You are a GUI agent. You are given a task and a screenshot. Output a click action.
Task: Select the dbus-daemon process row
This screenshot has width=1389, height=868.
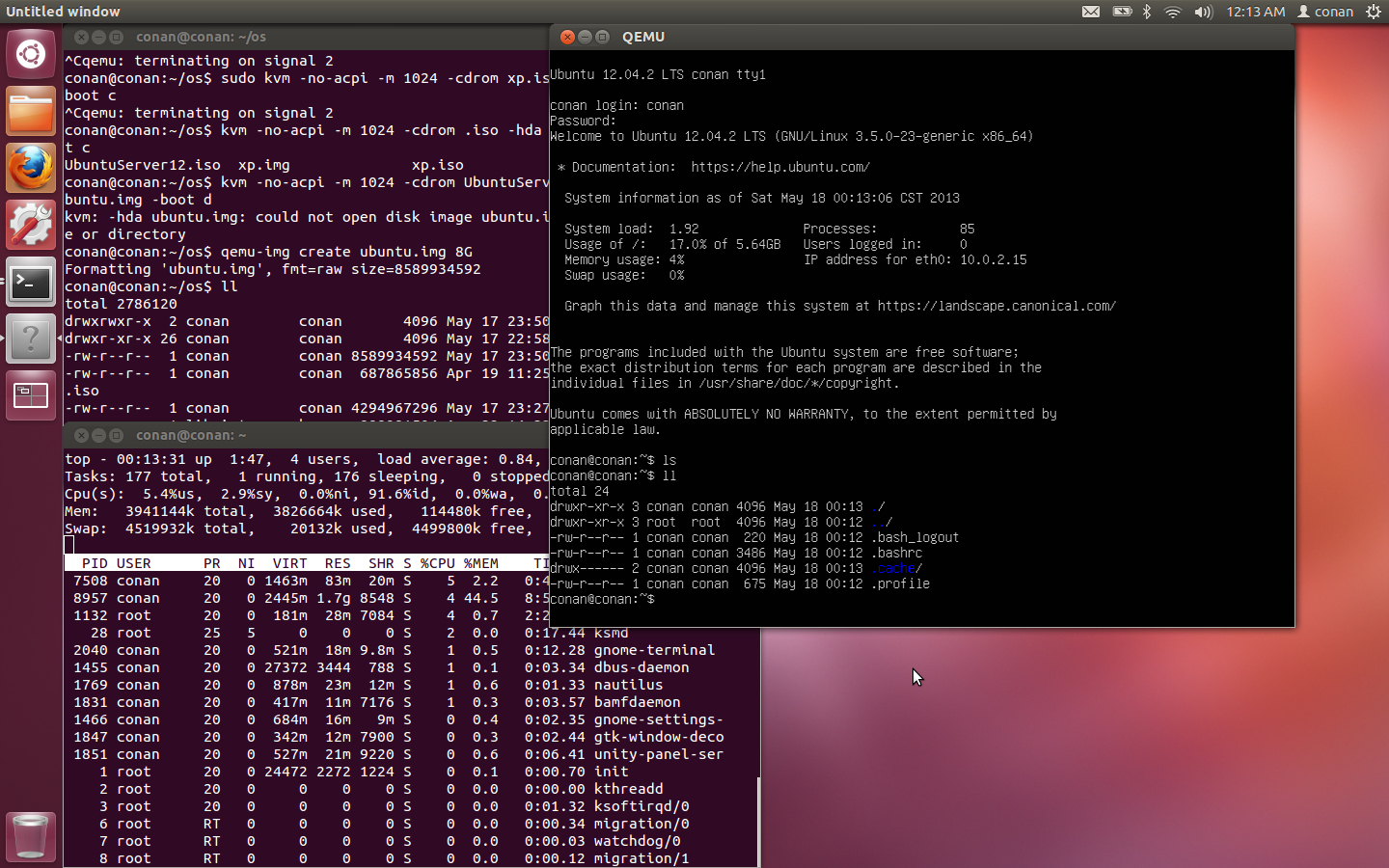(412, 667)
